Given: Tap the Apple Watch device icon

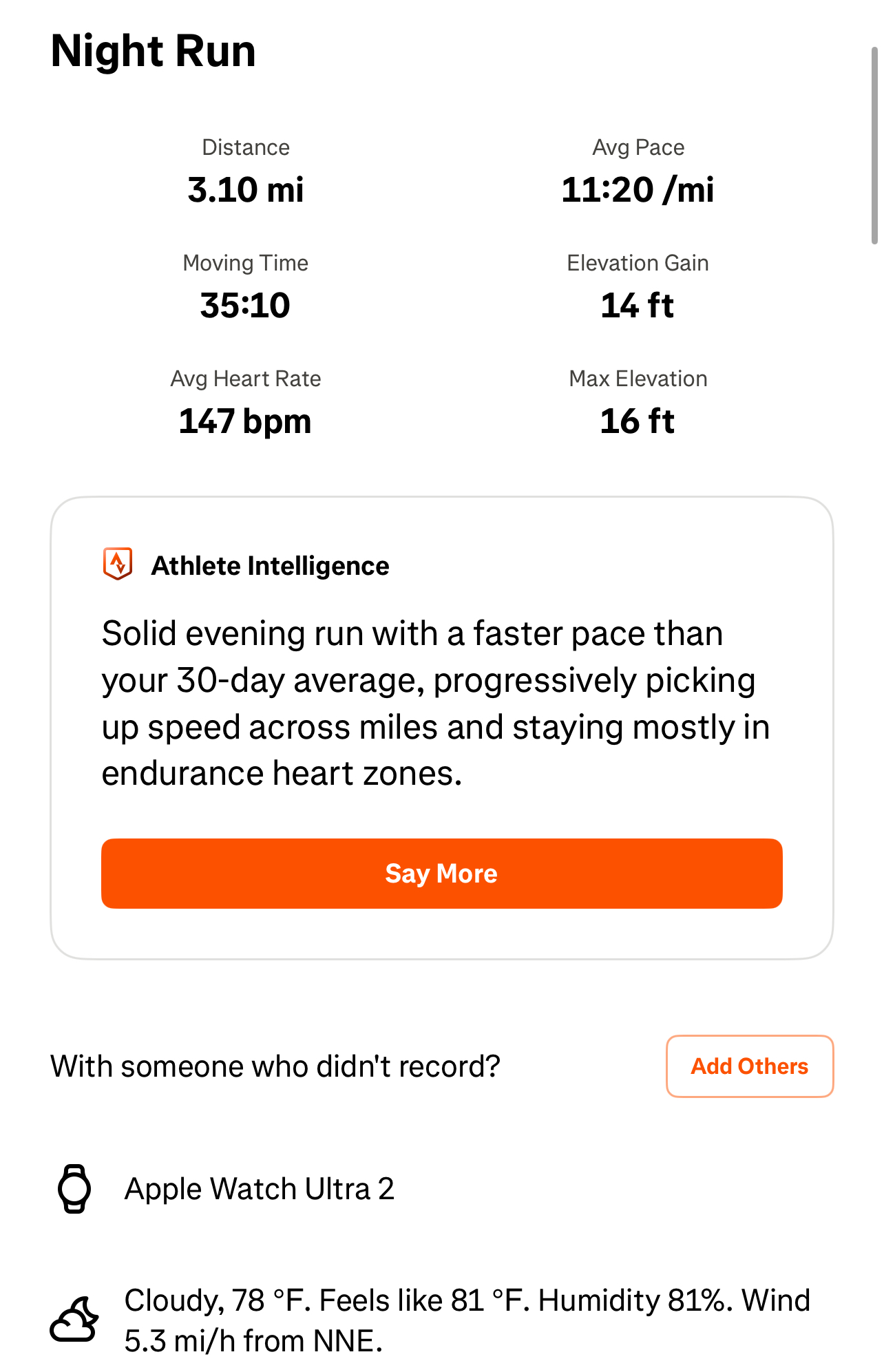Looking at the screenshot, I should pos(74,1188).
